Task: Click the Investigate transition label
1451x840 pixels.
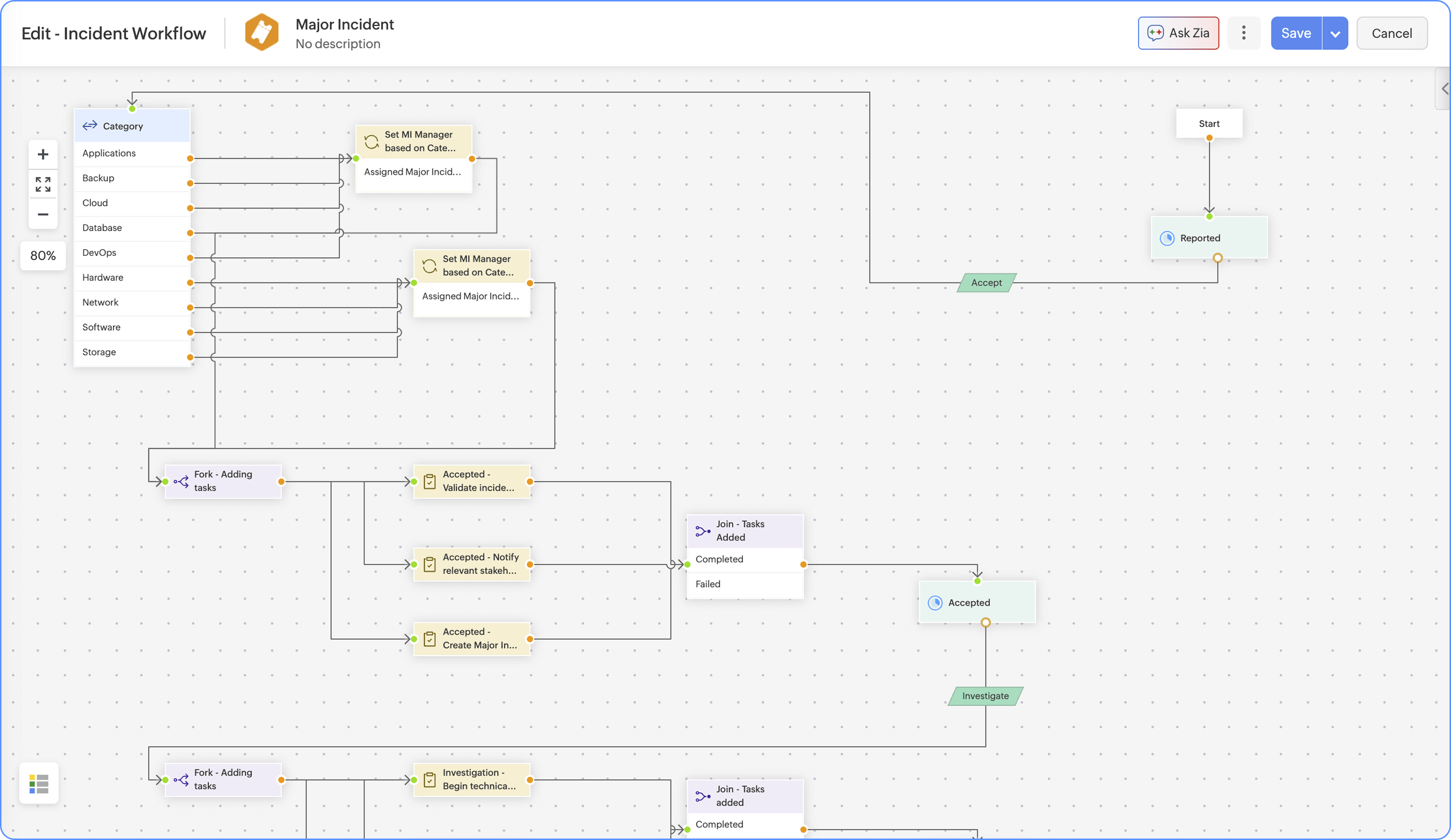Action: (x=985, y=695)
